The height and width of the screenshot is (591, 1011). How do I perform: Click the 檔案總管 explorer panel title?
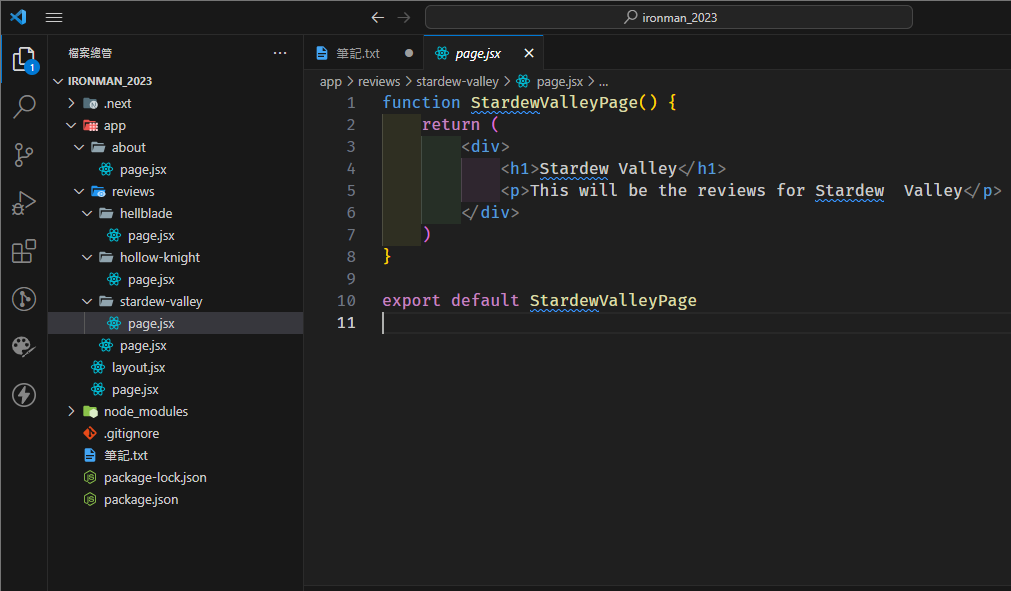tap(90, 53)
